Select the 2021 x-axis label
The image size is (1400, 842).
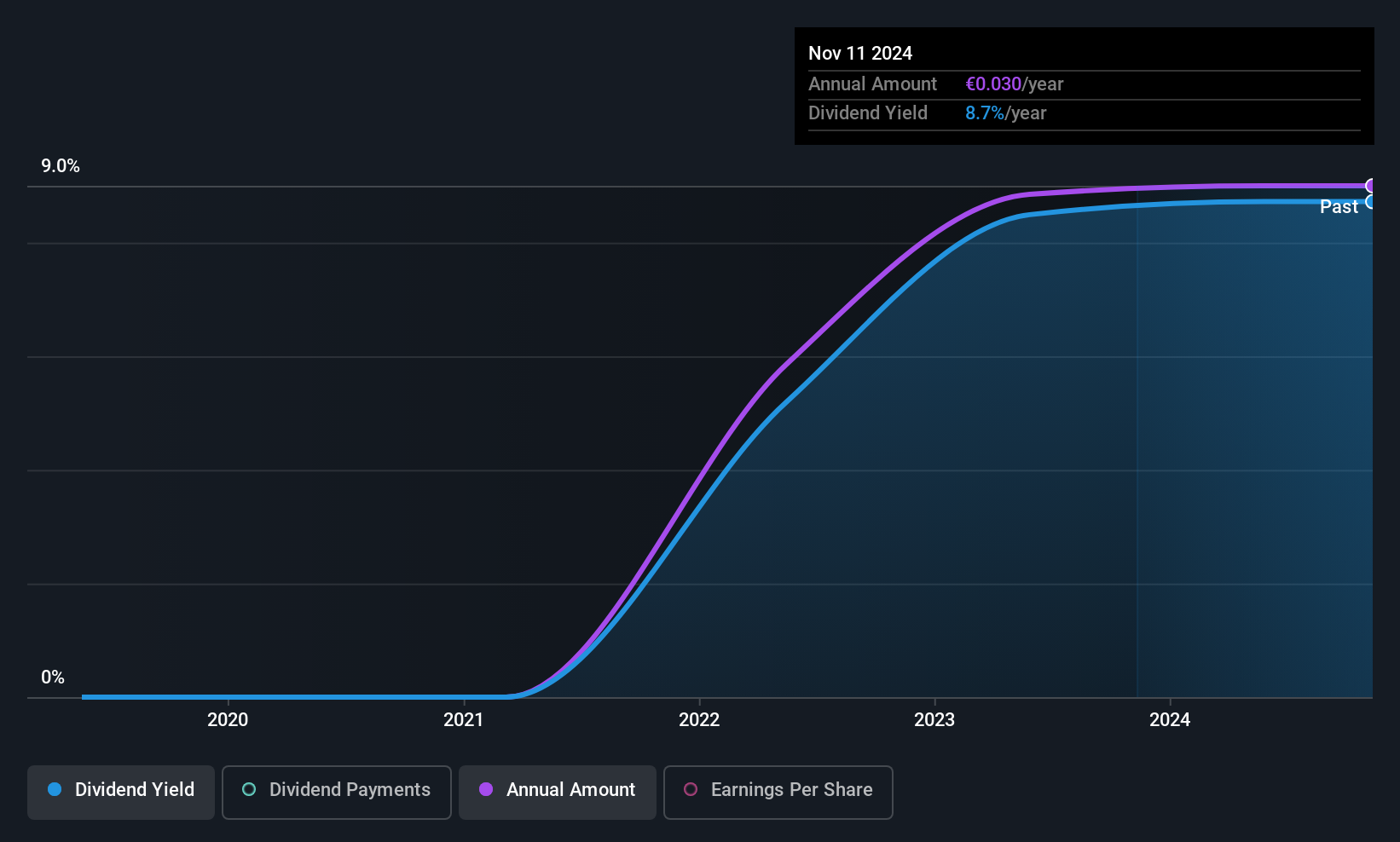pos(463,720)
